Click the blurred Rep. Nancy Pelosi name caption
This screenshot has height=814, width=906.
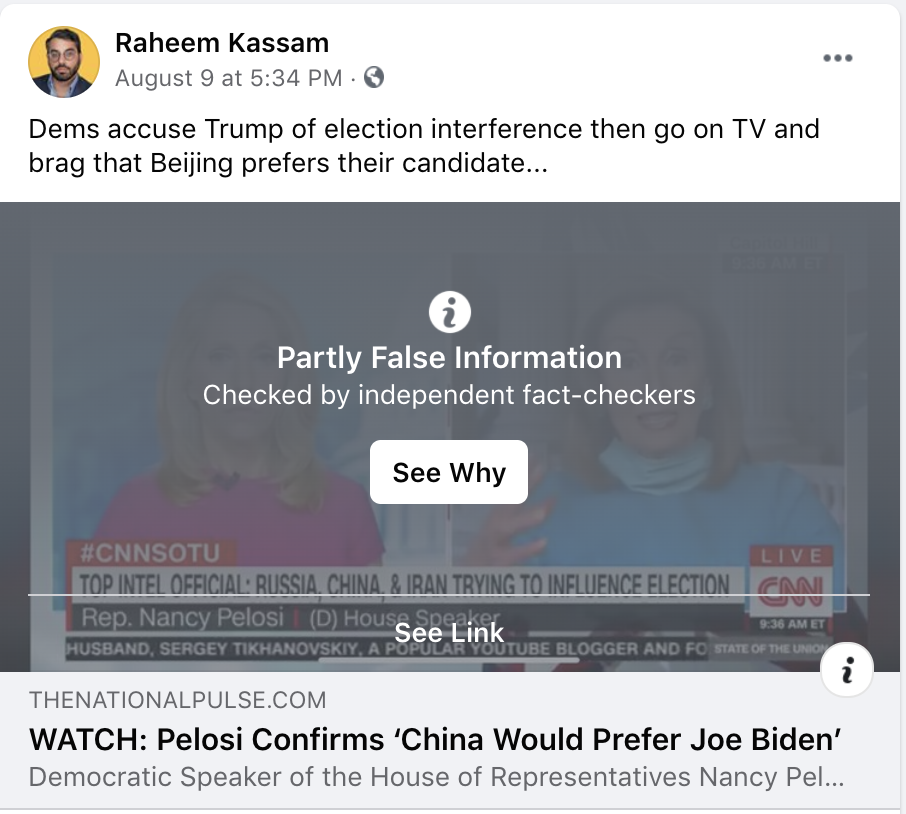click(183, 617)
